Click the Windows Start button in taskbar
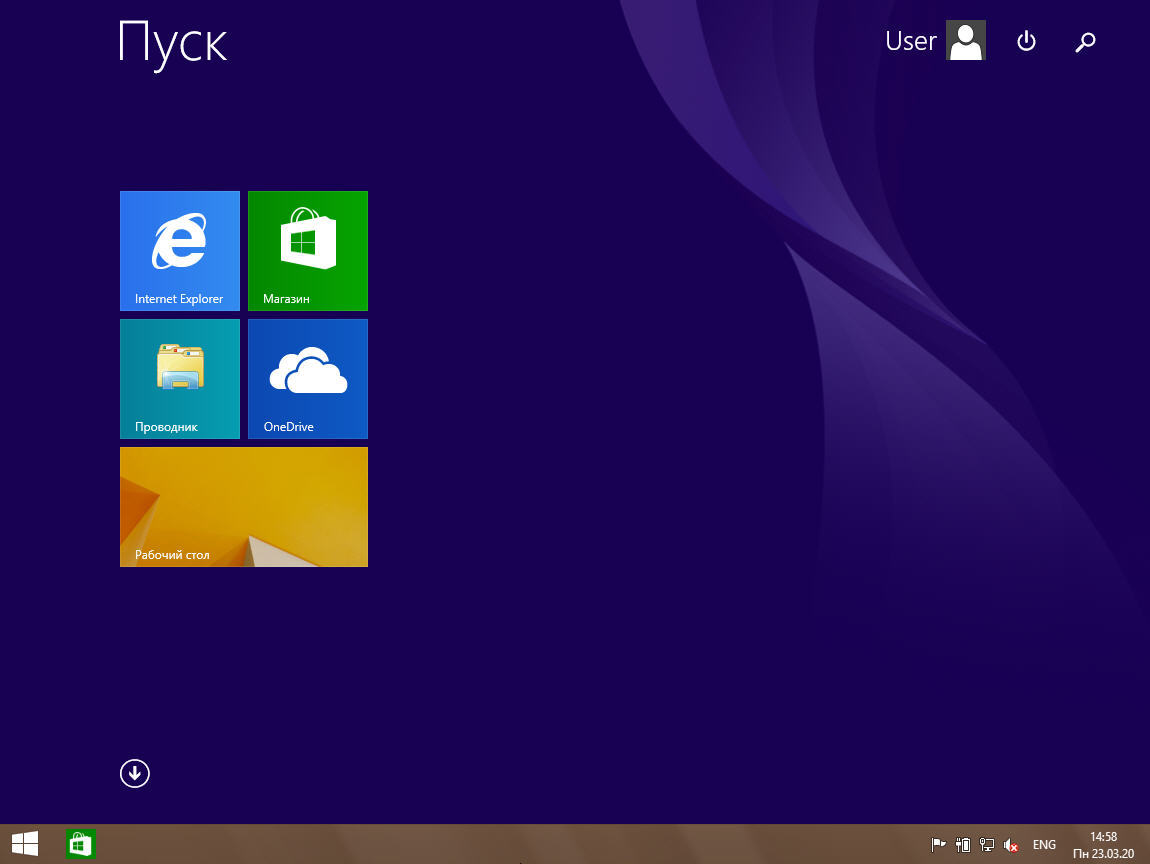Screen dimensions: 1150x864 tap(25, 845)
